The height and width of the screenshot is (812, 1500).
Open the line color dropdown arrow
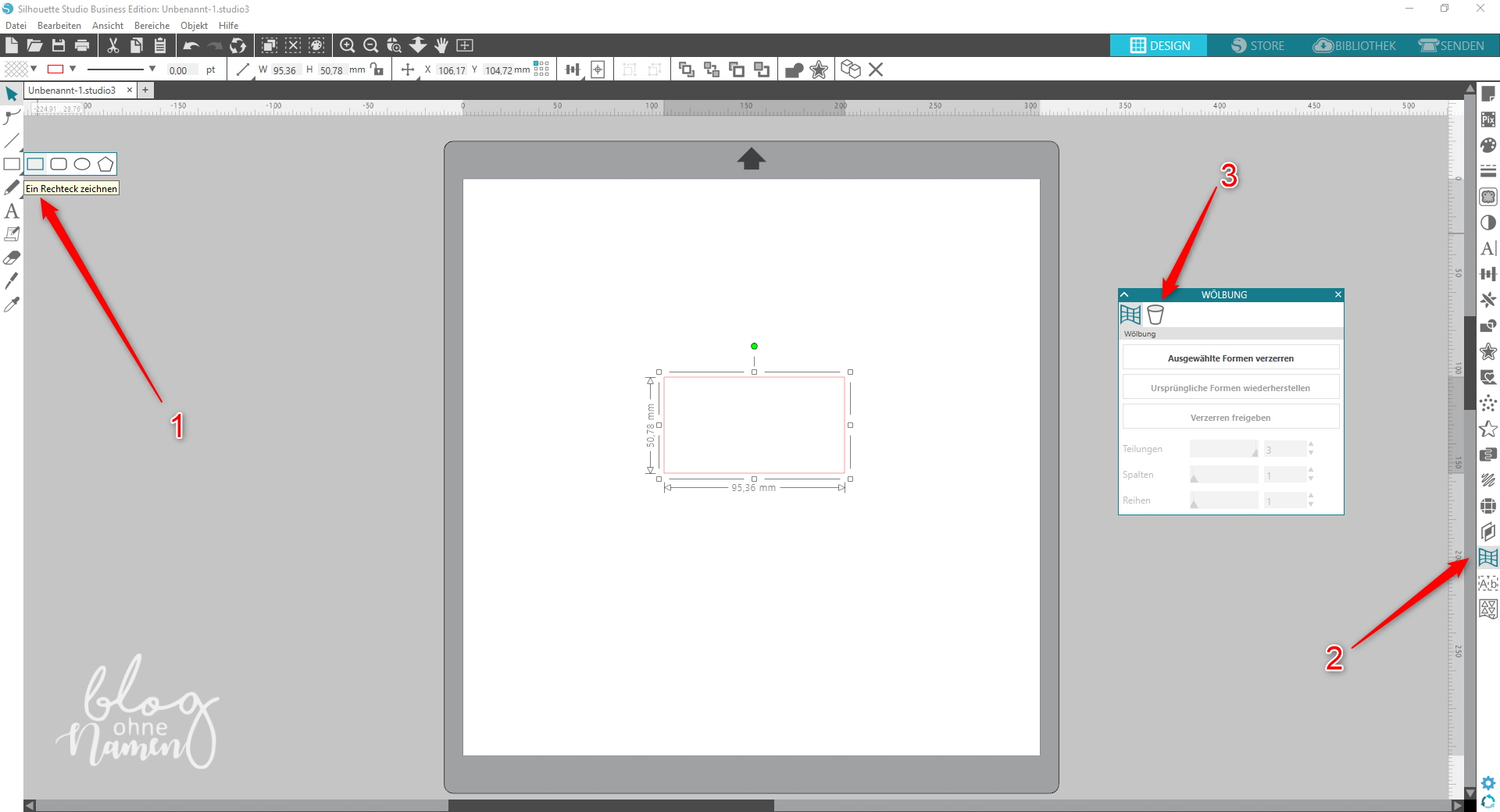pos(73,69)
